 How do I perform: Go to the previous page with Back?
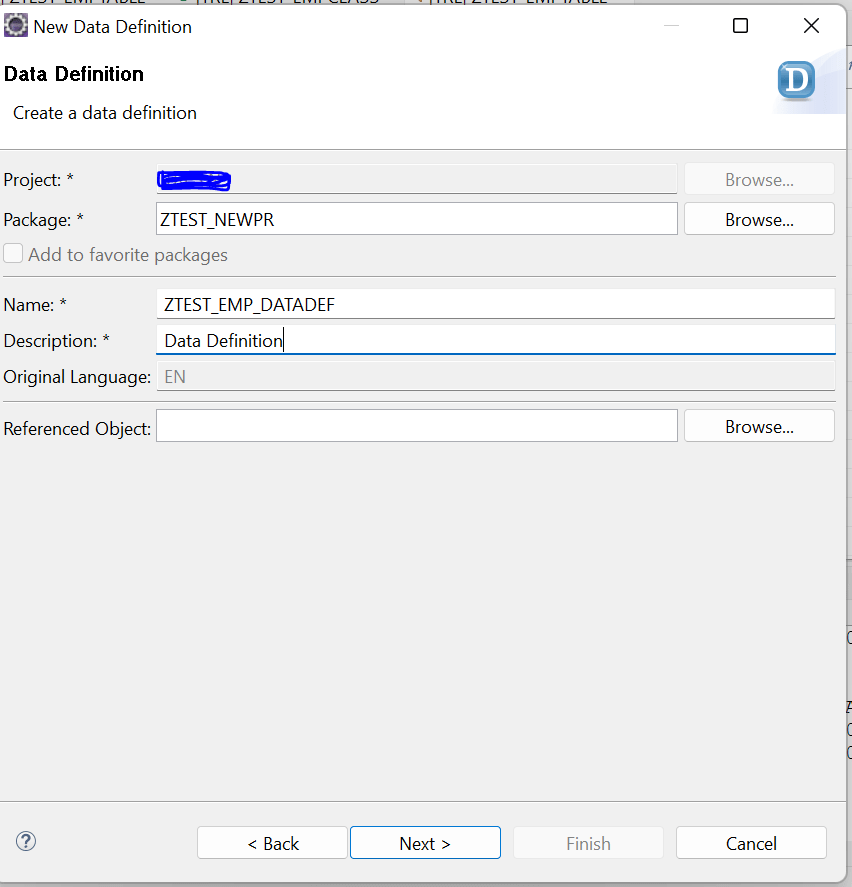(272, 843)
